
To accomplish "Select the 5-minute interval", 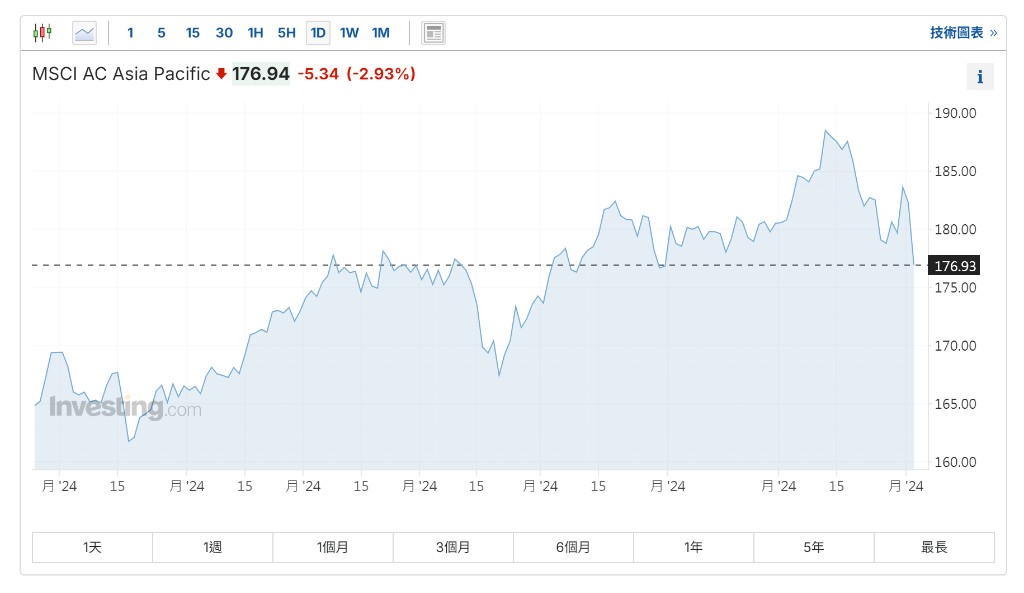I will tap(161, 33).
